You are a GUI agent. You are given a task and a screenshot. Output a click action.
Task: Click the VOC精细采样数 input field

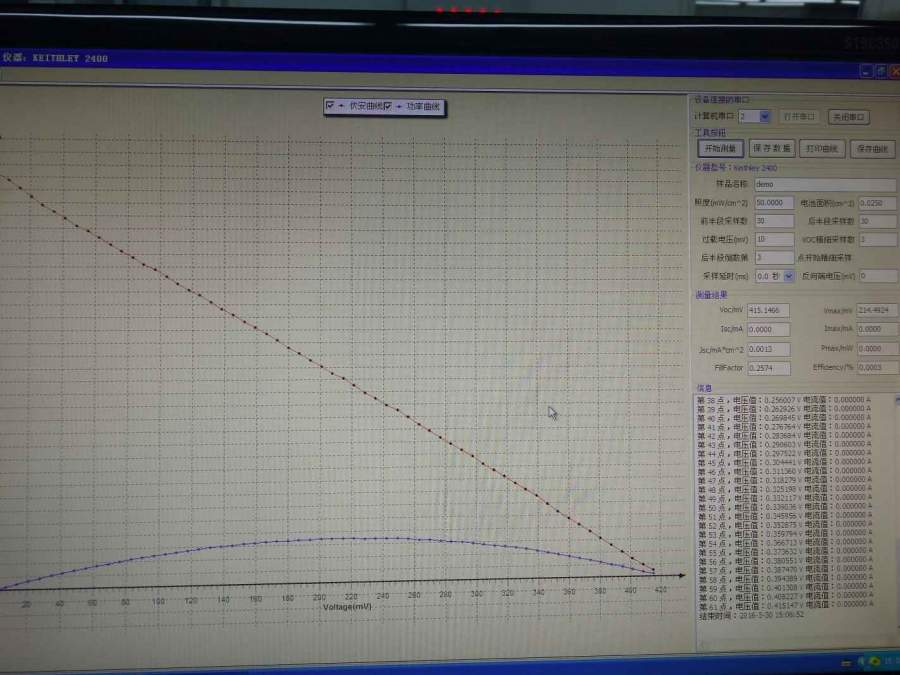(878, 239)
